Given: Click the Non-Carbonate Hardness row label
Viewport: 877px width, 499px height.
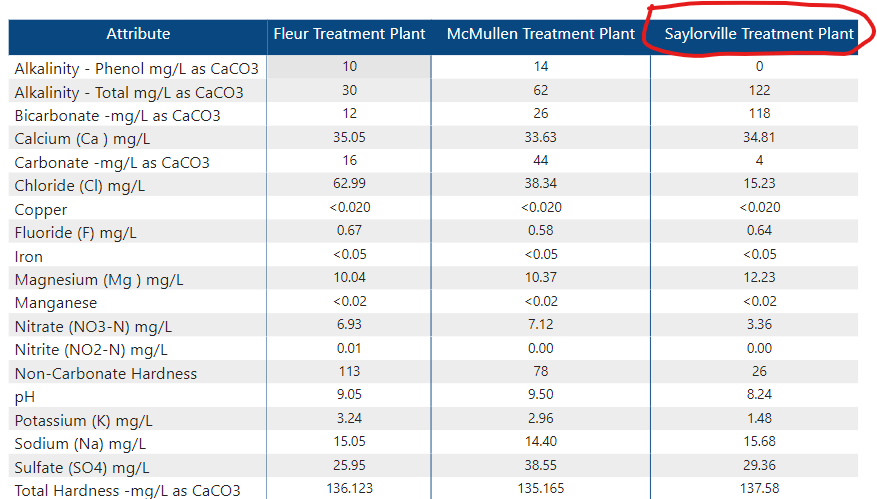Looking at the screenshot, I should click(106, 373).
